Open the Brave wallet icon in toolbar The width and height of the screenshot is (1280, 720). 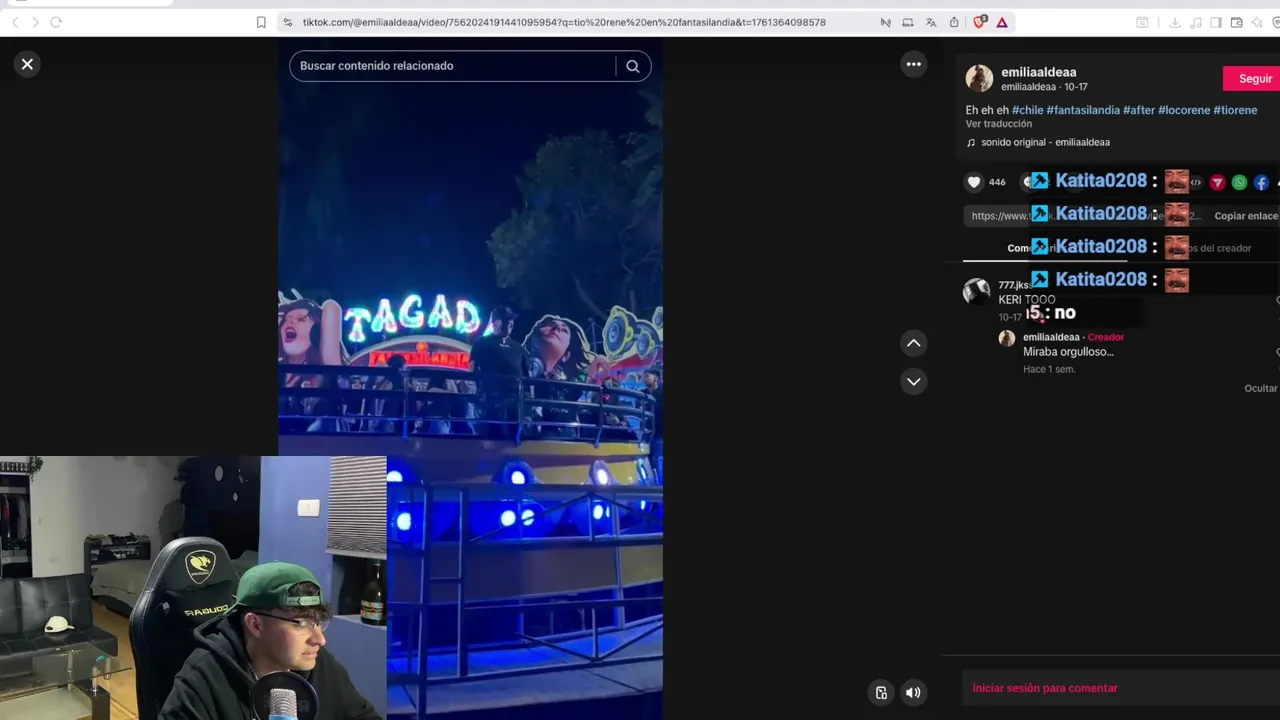[1236, 22]
